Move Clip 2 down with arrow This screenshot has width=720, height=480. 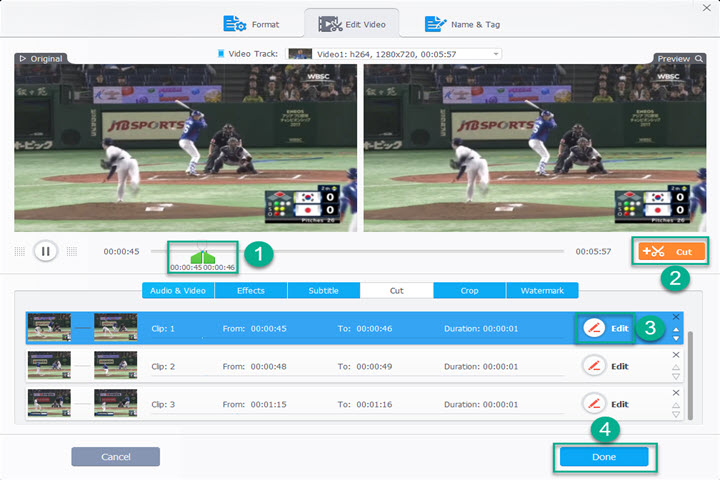pyautogui.click(x=676, y=376)
